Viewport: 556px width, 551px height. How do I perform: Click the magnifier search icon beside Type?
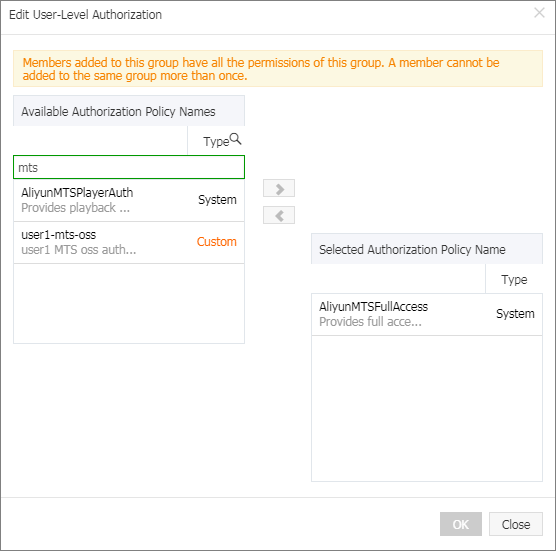[x=235, y=139]
